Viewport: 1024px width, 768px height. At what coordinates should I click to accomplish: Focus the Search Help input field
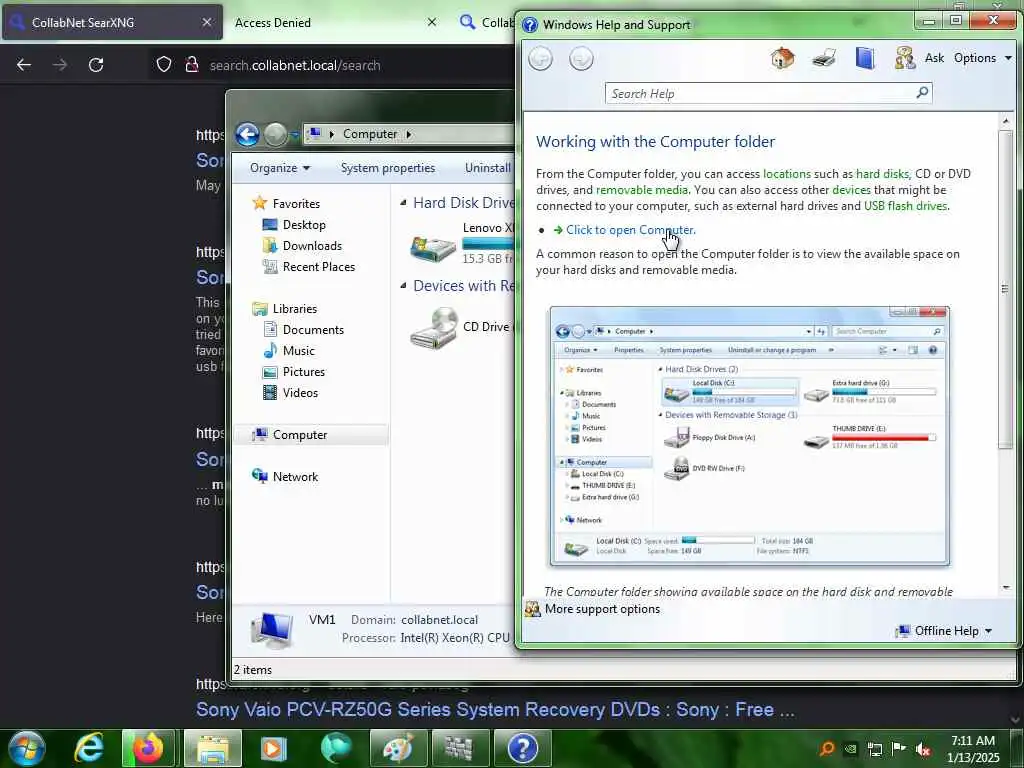(760, 93)
